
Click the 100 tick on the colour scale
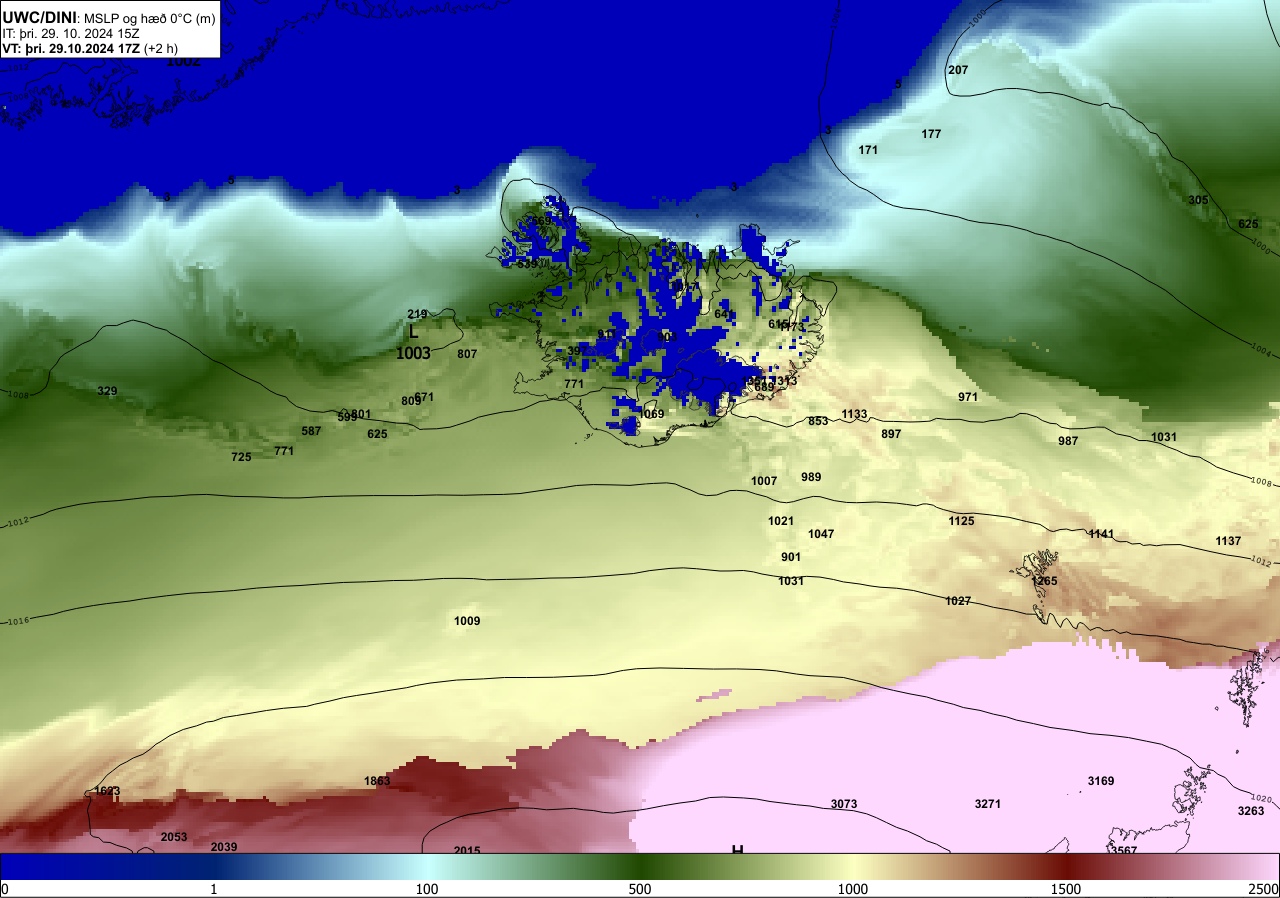pyautogui.click(x=427, y=889)
